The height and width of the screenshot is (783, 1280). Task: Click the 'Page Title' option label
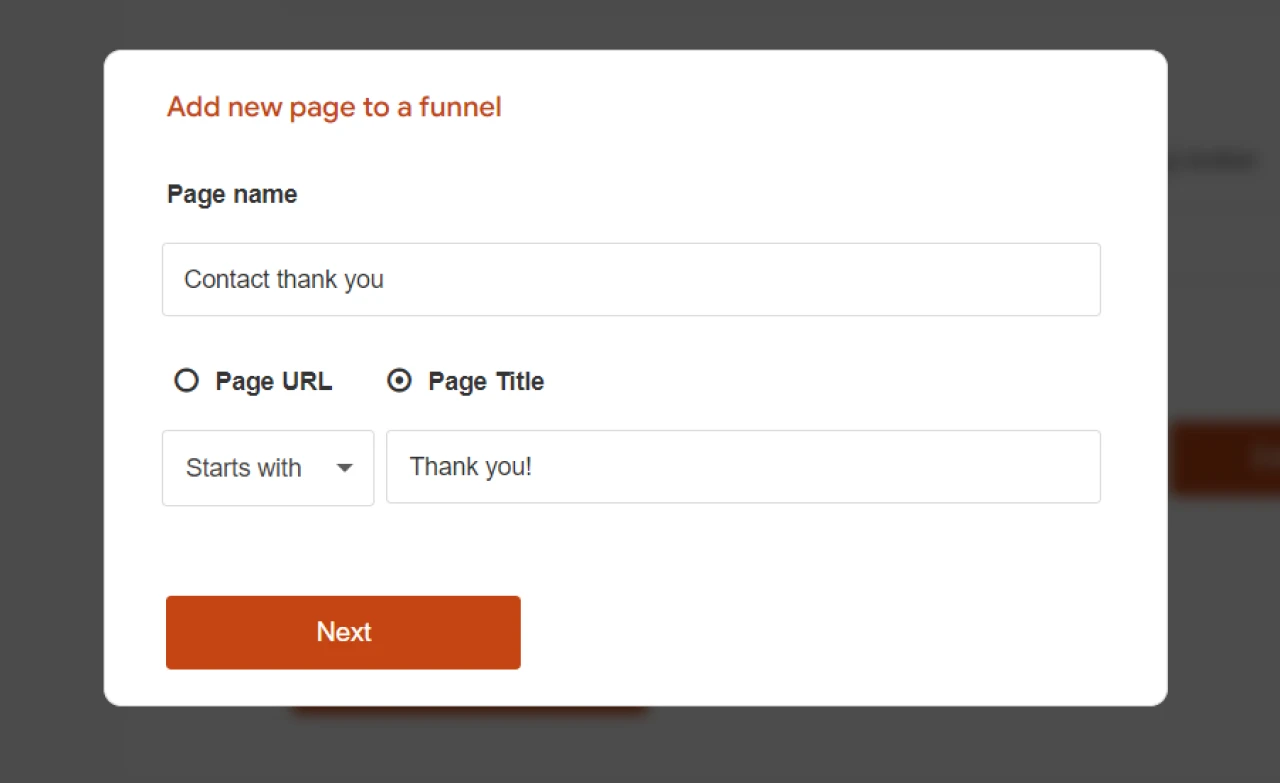[x=485, y=382]
